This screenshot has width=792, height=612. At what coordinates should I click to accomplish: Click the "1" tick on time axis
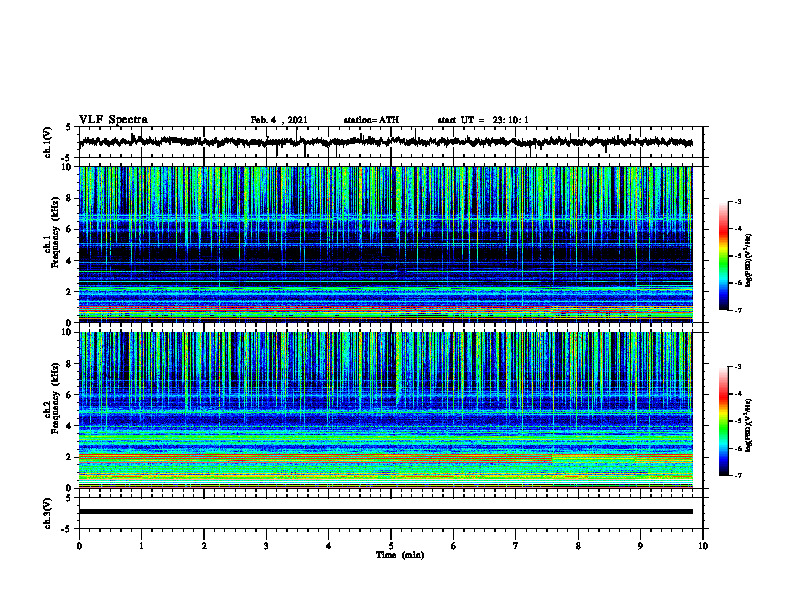[141, 546]
